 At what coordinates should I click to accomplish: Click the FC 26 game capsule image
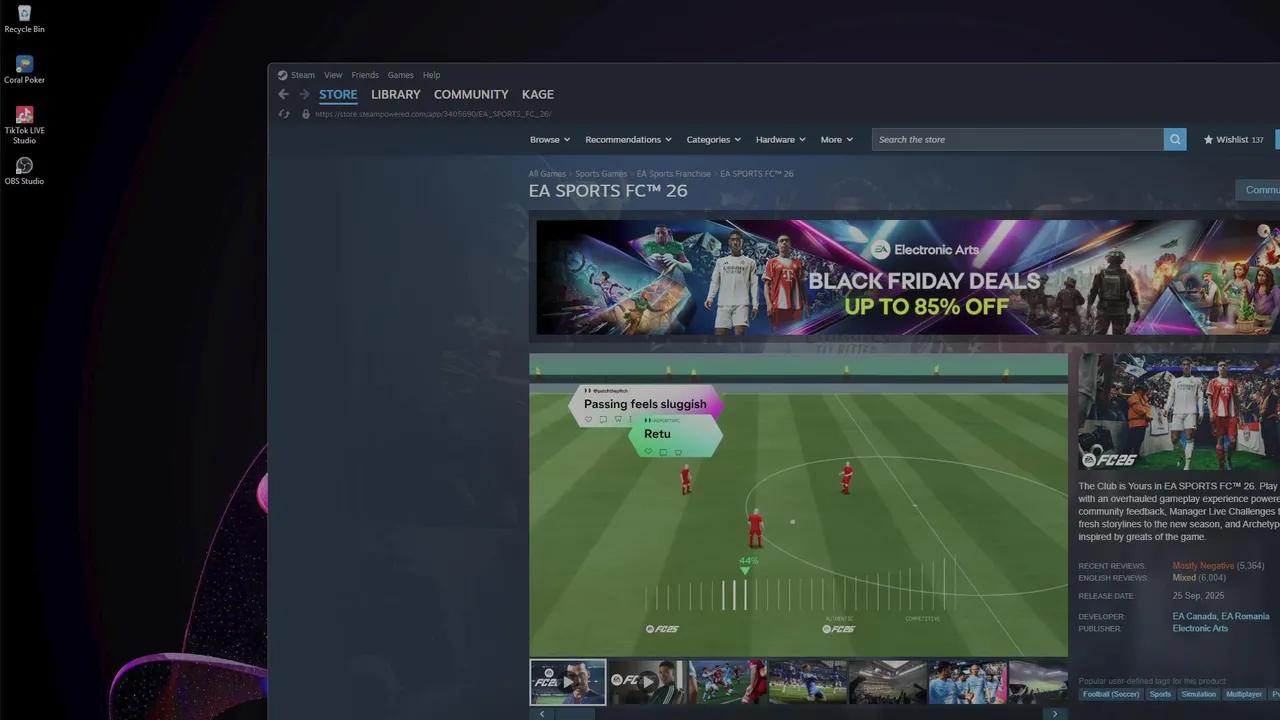(x=1179, y=412)
